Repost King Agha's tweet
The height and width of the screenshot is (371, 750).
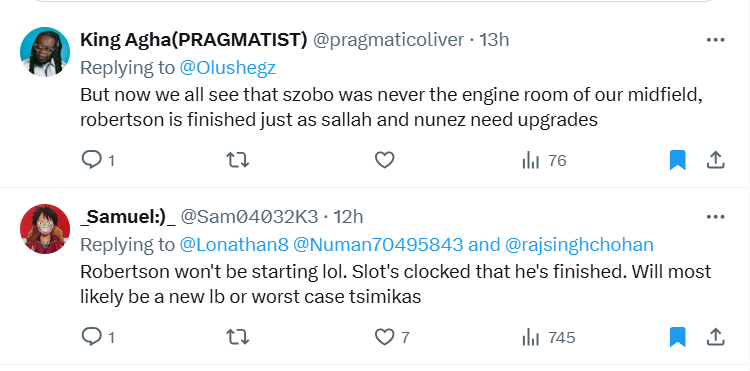pyautogui.click(x=237, y=160)
